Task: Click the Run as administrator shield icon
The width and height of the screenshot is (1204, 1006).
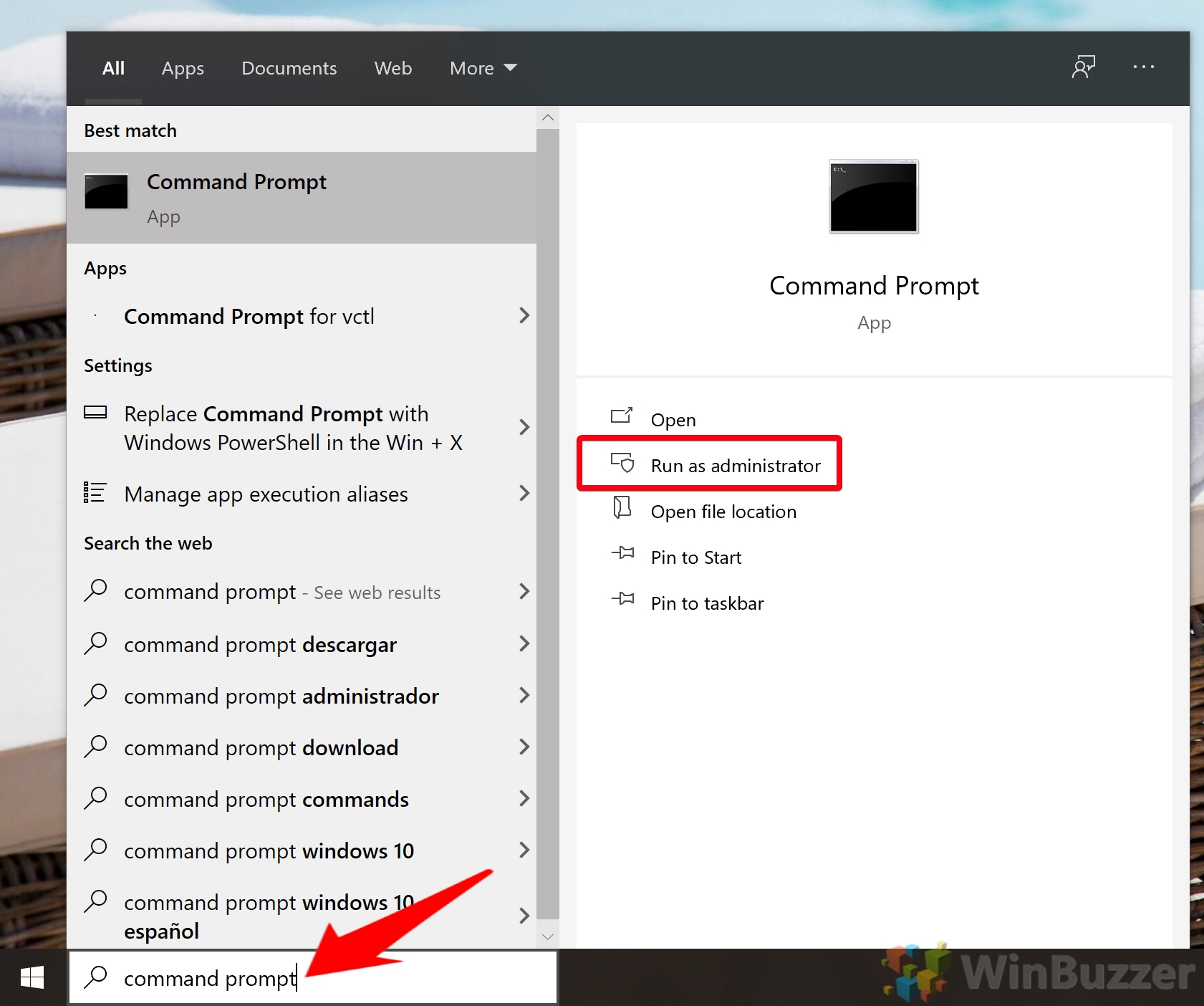Action: tap(622, 462)
